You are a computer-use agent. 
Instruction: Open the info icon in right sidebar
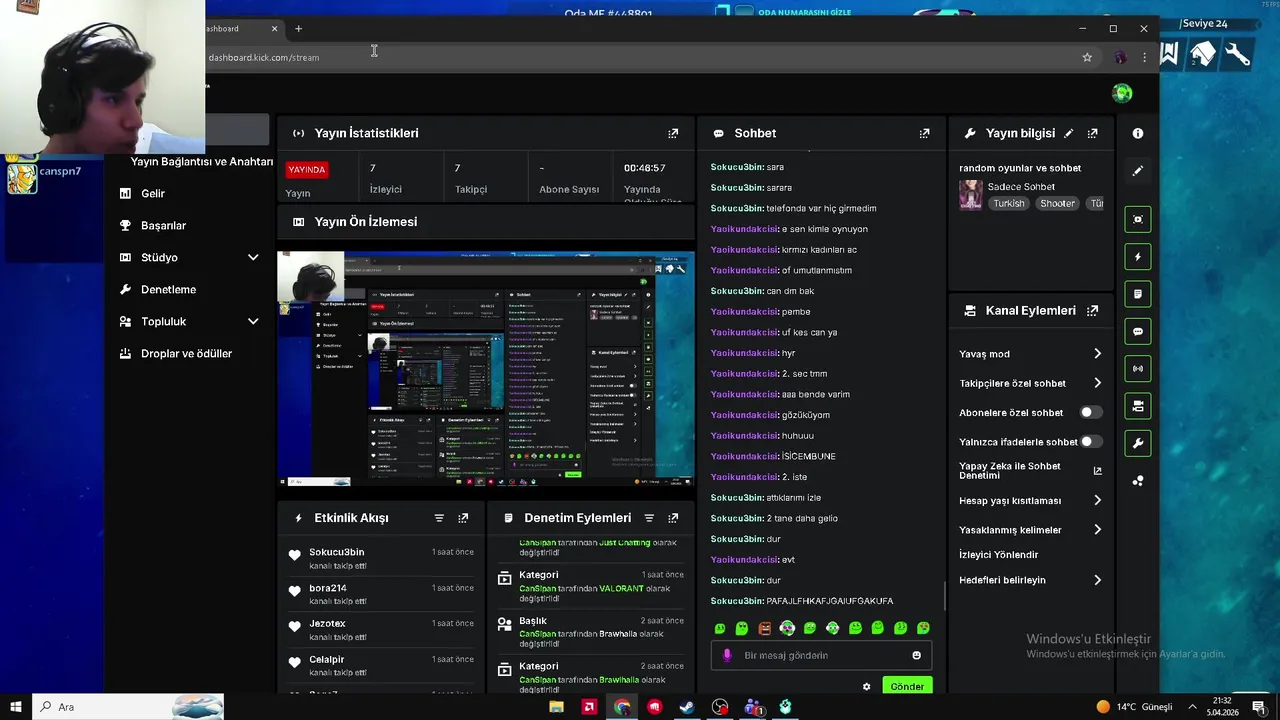(1137, 133)
